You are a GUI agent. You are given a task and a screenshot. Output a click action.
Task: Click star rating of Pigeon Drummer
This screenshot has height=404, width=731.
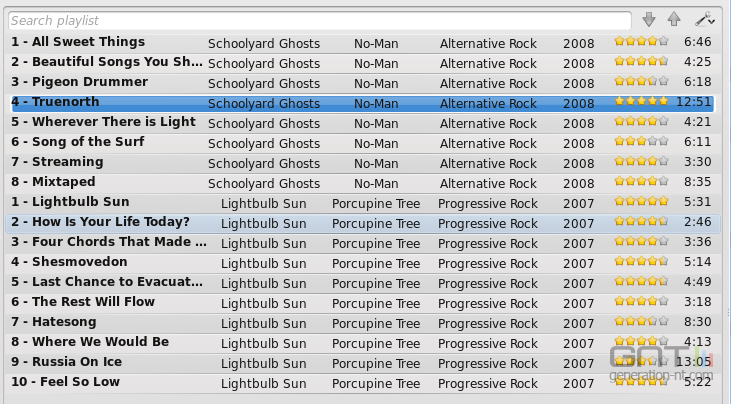click(x=641, y=82)
